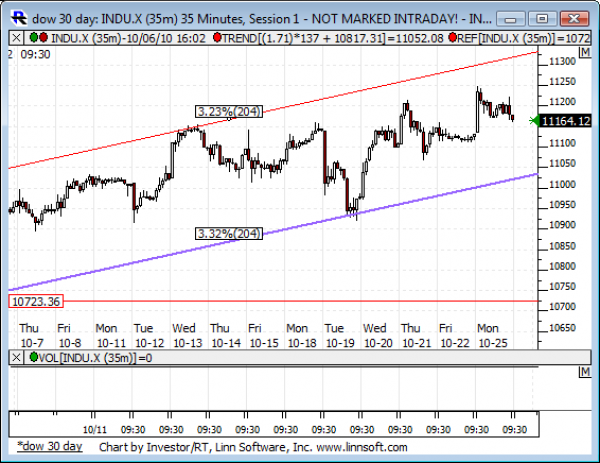Click the green last-price arrow marker
Image resolution: width=600 pixels, height=463 pixels.
pyautogui.click(x=534, y=121)
